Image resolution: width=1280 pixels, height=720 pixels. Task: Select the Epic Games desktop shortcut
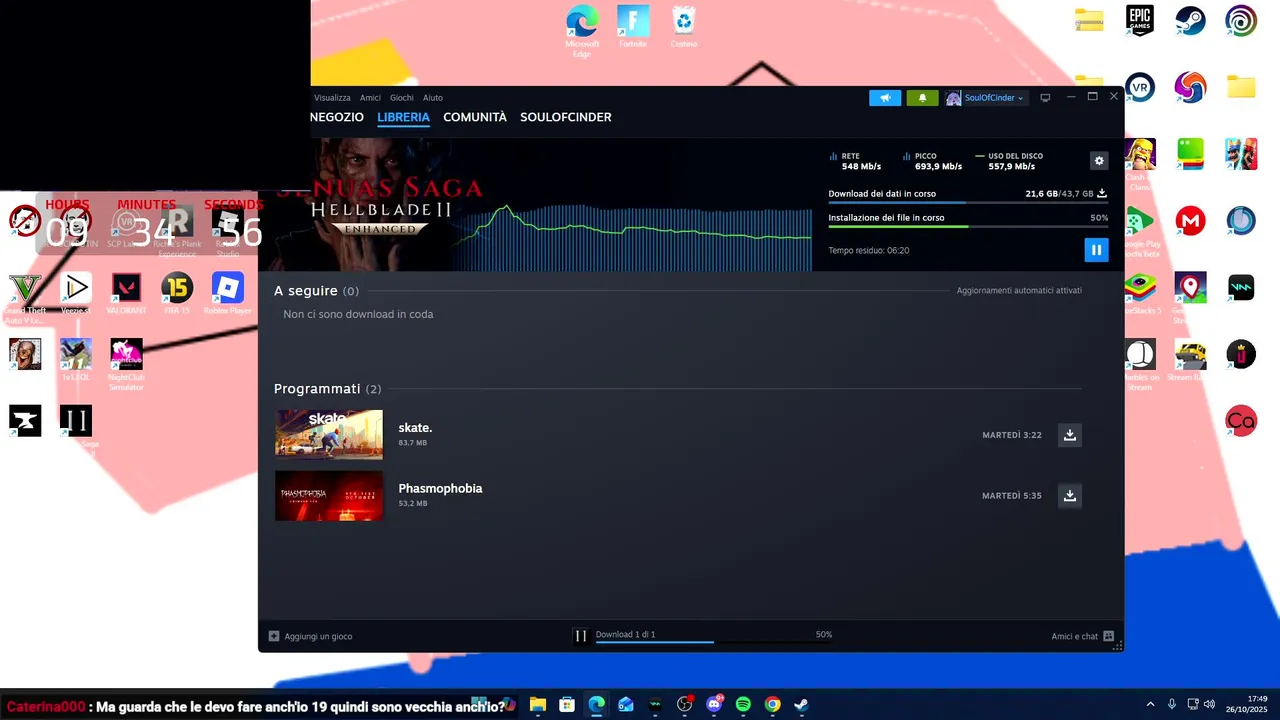pos(1139,21)
